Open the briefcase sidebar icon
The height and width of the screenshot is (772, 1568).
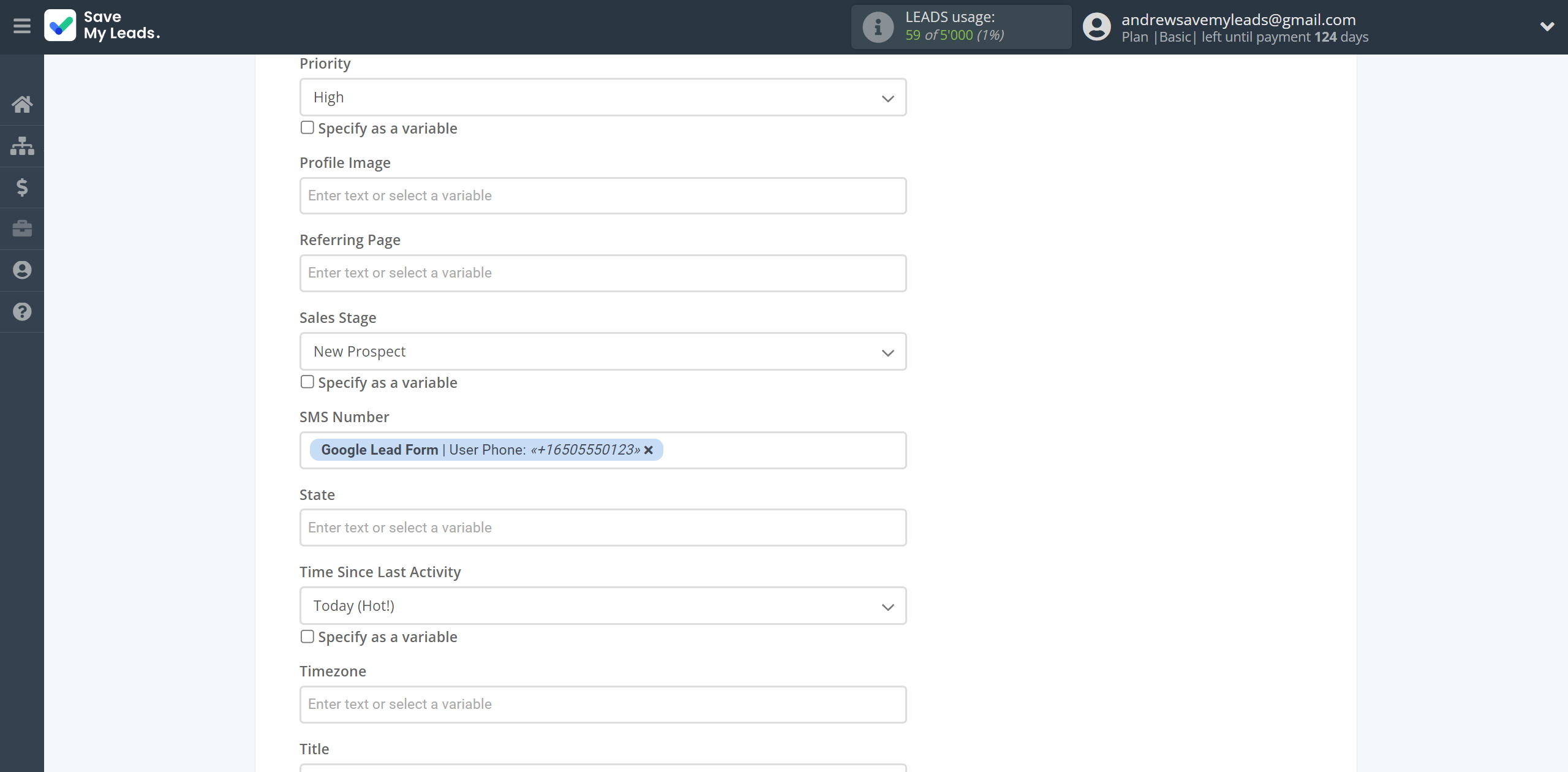(x=22, y=229)
